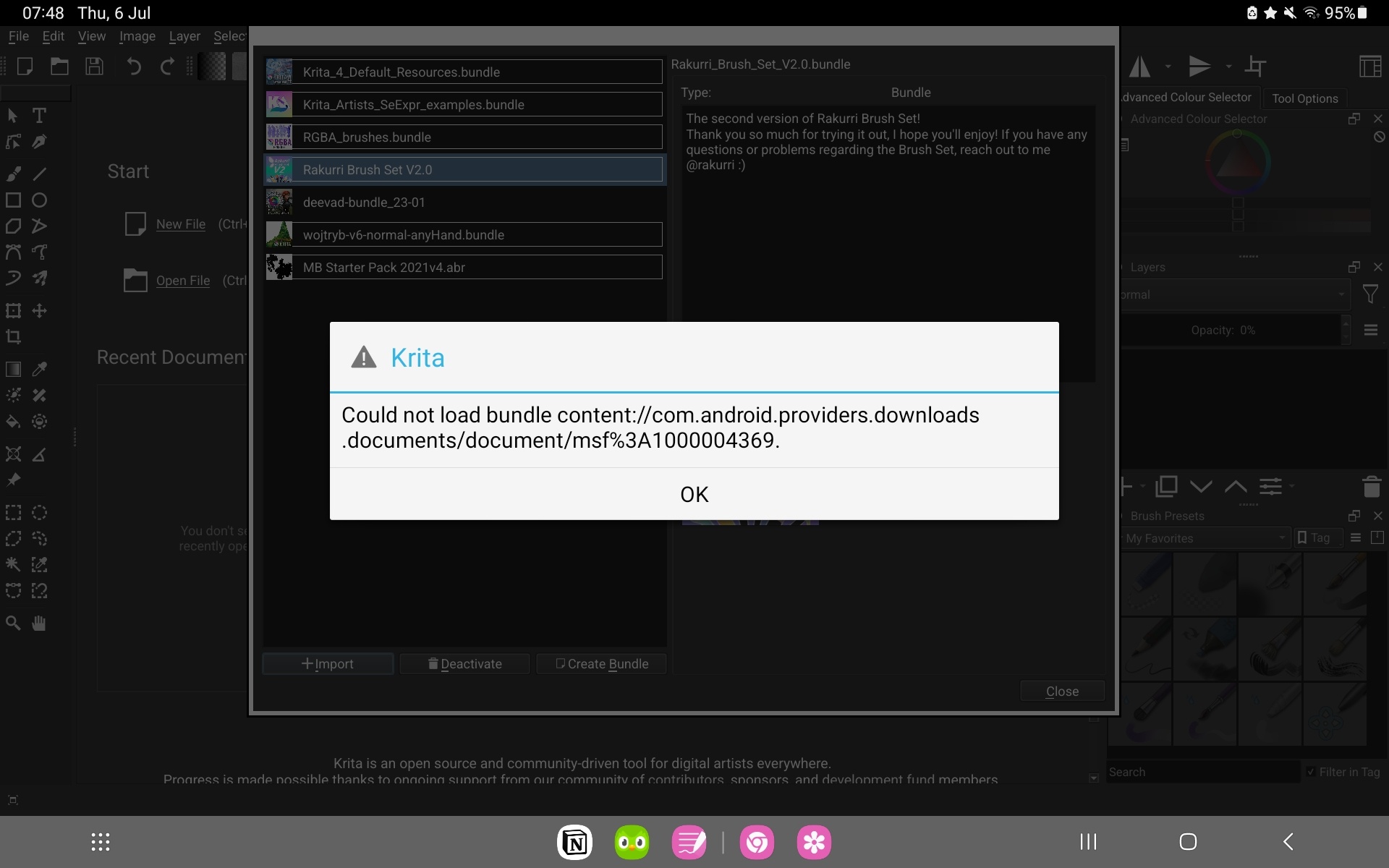Click the duplicate layer icon
The width and height of the screenshot is (1389, 868).
point(1166,486)
